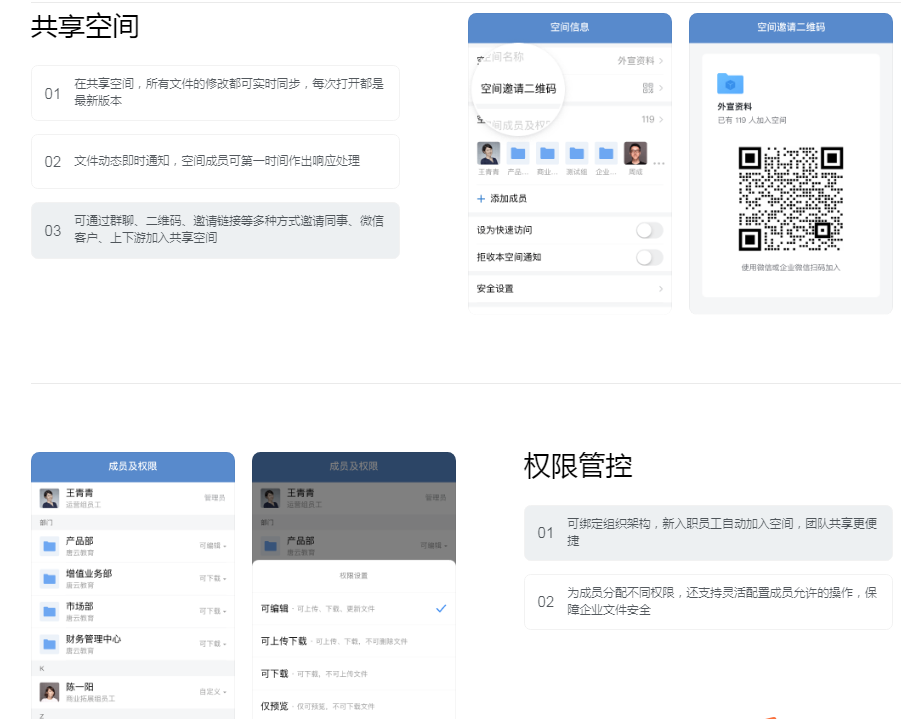Click 王青青's avatar in 空间信息 panel
The width and height of the screenshot is (905, 719).
488,153
